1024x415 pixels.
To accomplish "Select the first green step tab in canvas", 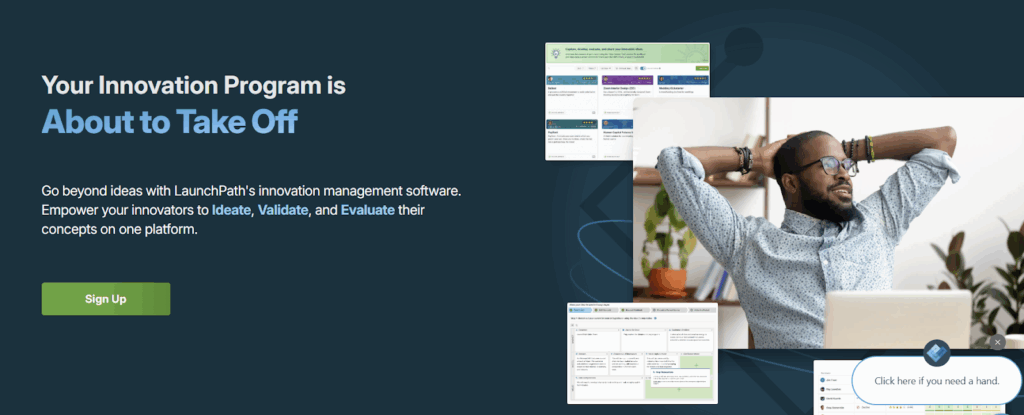I will point(581,310).
